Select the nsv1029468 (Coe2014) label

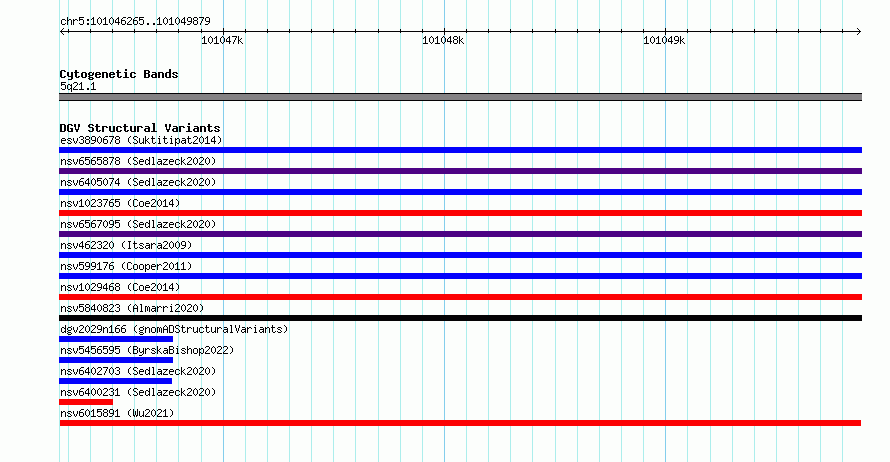pos(120,287)
